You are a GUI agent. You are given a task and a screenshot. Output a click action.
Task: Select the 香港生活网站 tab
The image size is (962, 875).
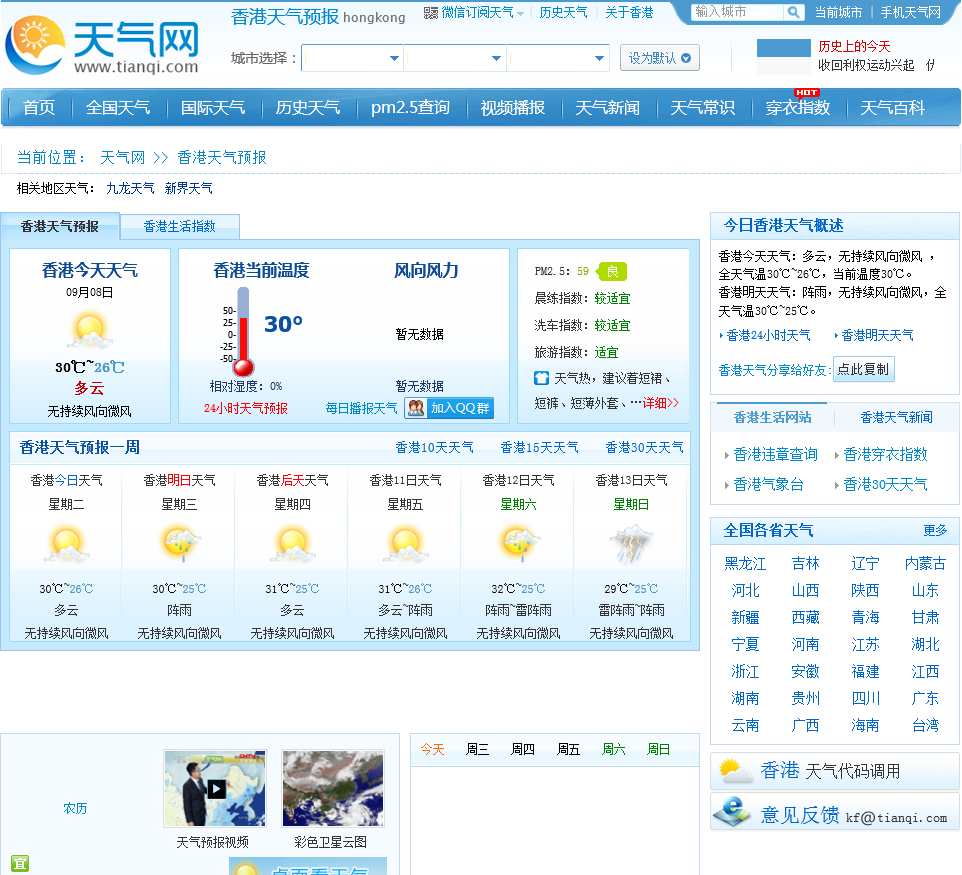point(772,418)
